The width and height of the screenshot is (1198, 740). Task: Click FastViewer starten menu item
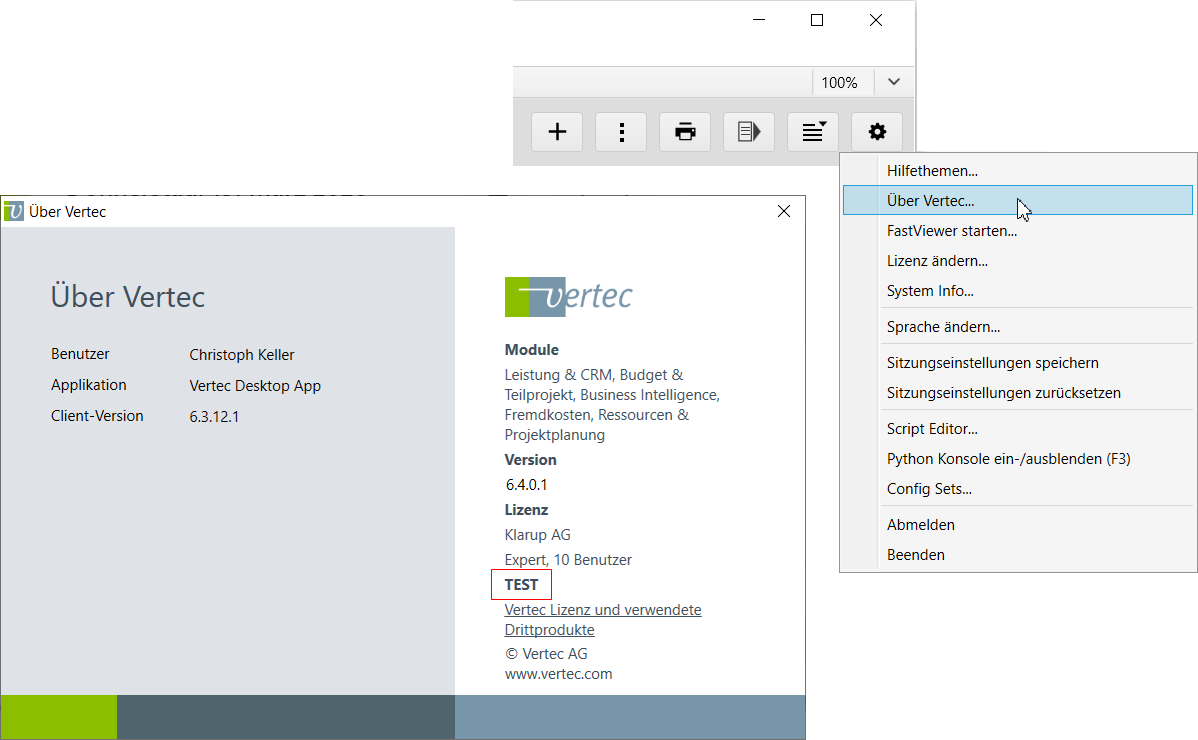(951, 231)
